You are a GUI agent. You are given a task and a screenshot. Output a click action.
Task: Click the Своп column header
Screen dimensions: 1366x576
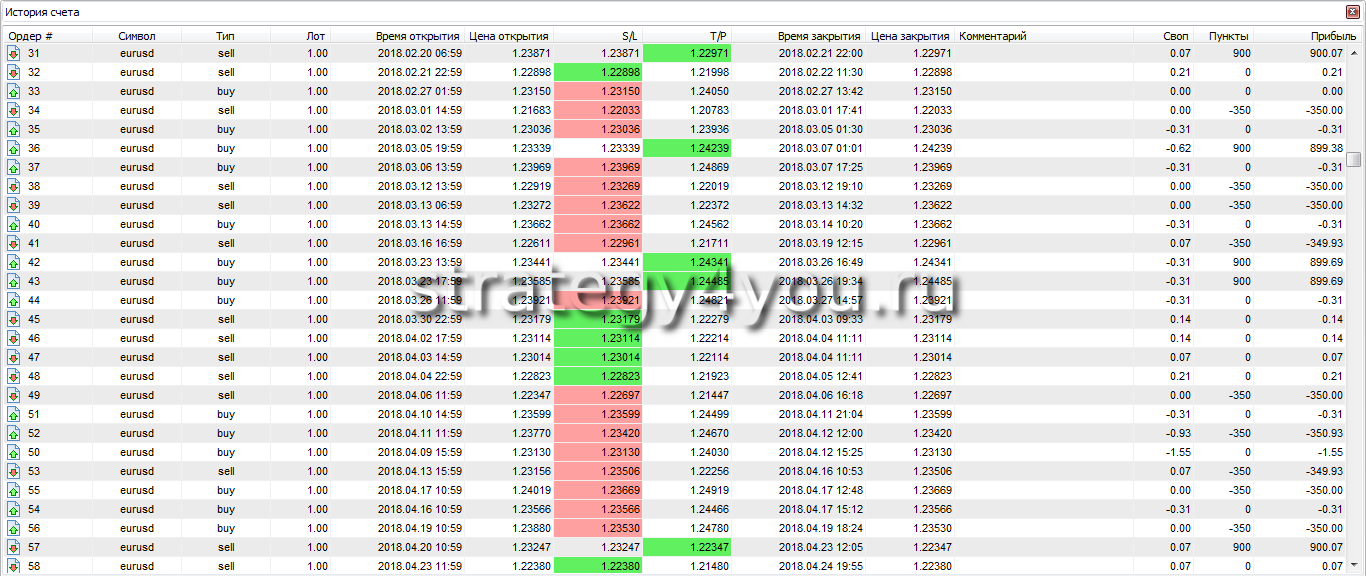coord(1176,36)
